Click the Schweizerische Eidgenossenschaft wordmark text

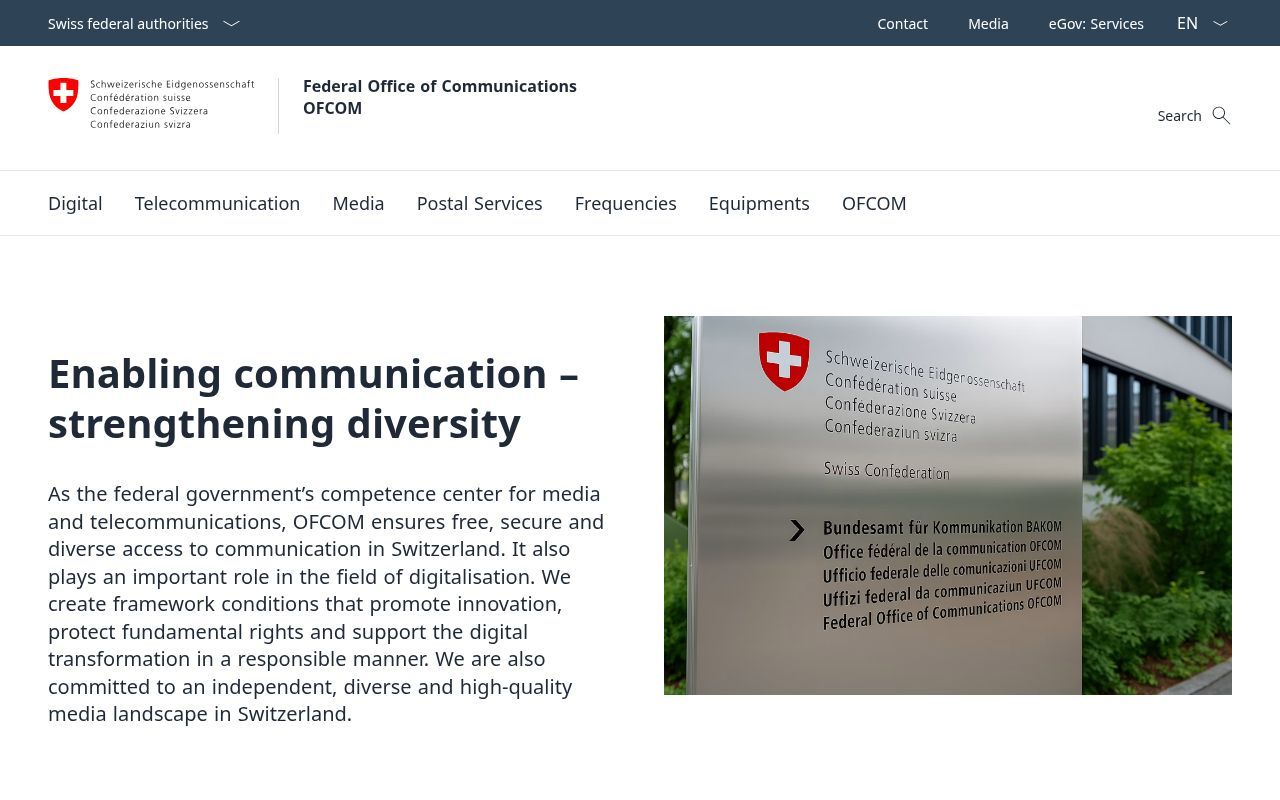point(172,104)
